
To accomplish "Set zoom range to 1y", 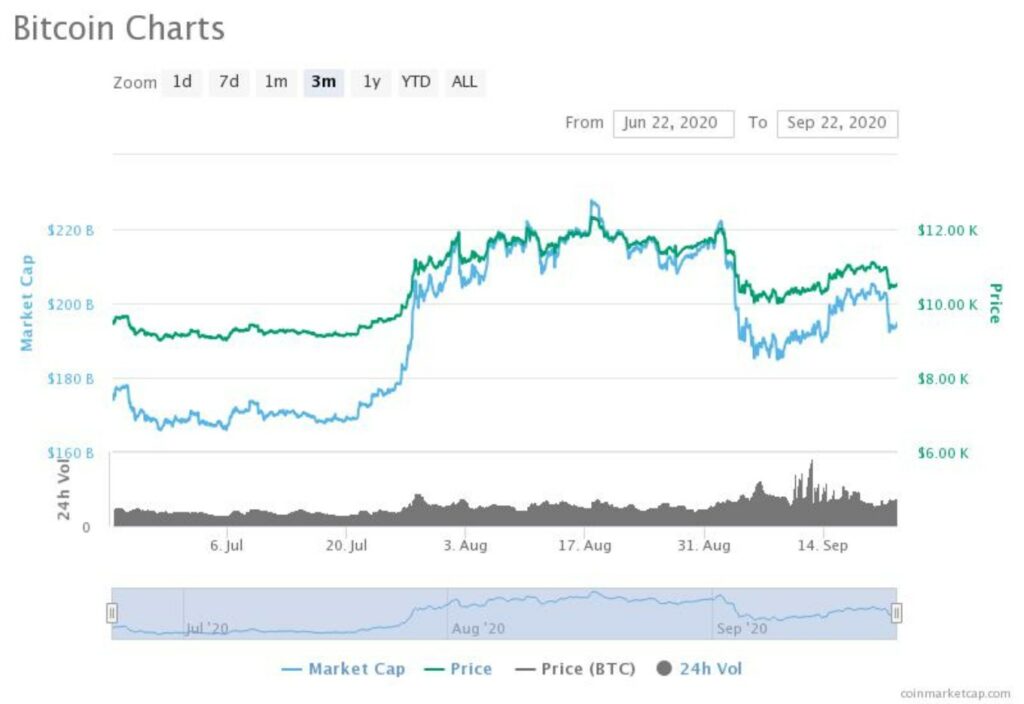I will coord(371,82).
